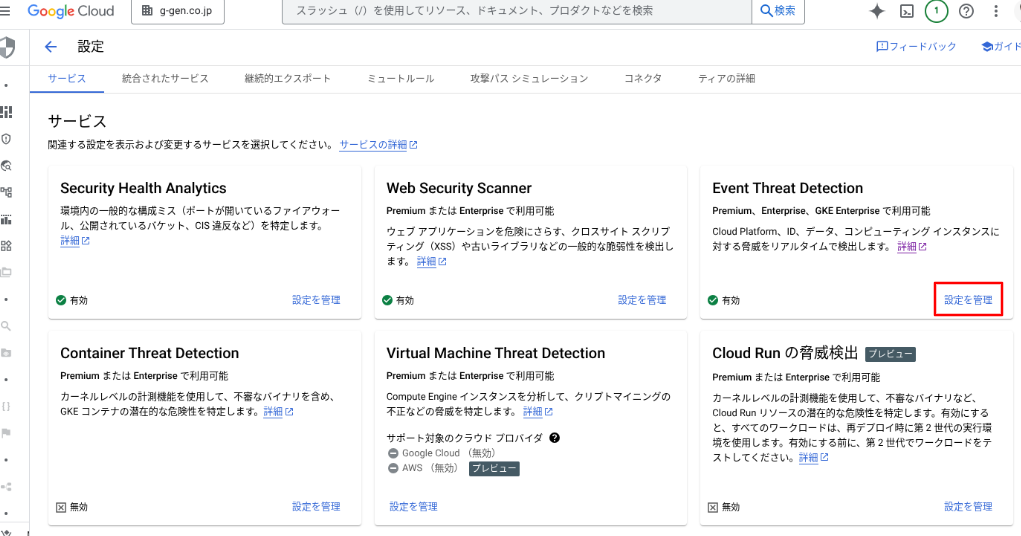
Task: Click the bar chart icon in left sidebar
Action: [x=7, y=219]
